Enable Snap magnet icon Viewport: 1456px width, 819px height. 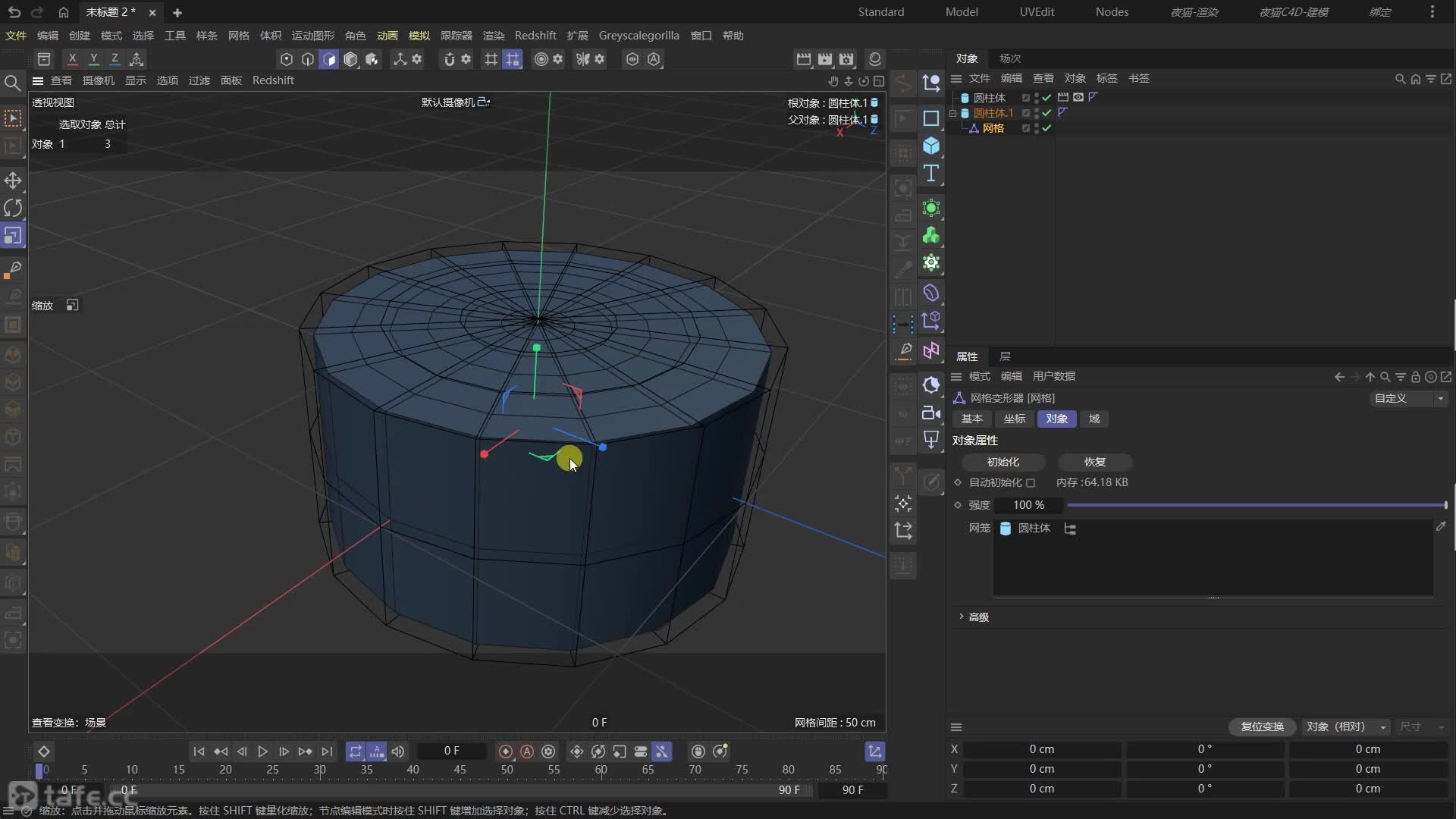pos(449,58)
